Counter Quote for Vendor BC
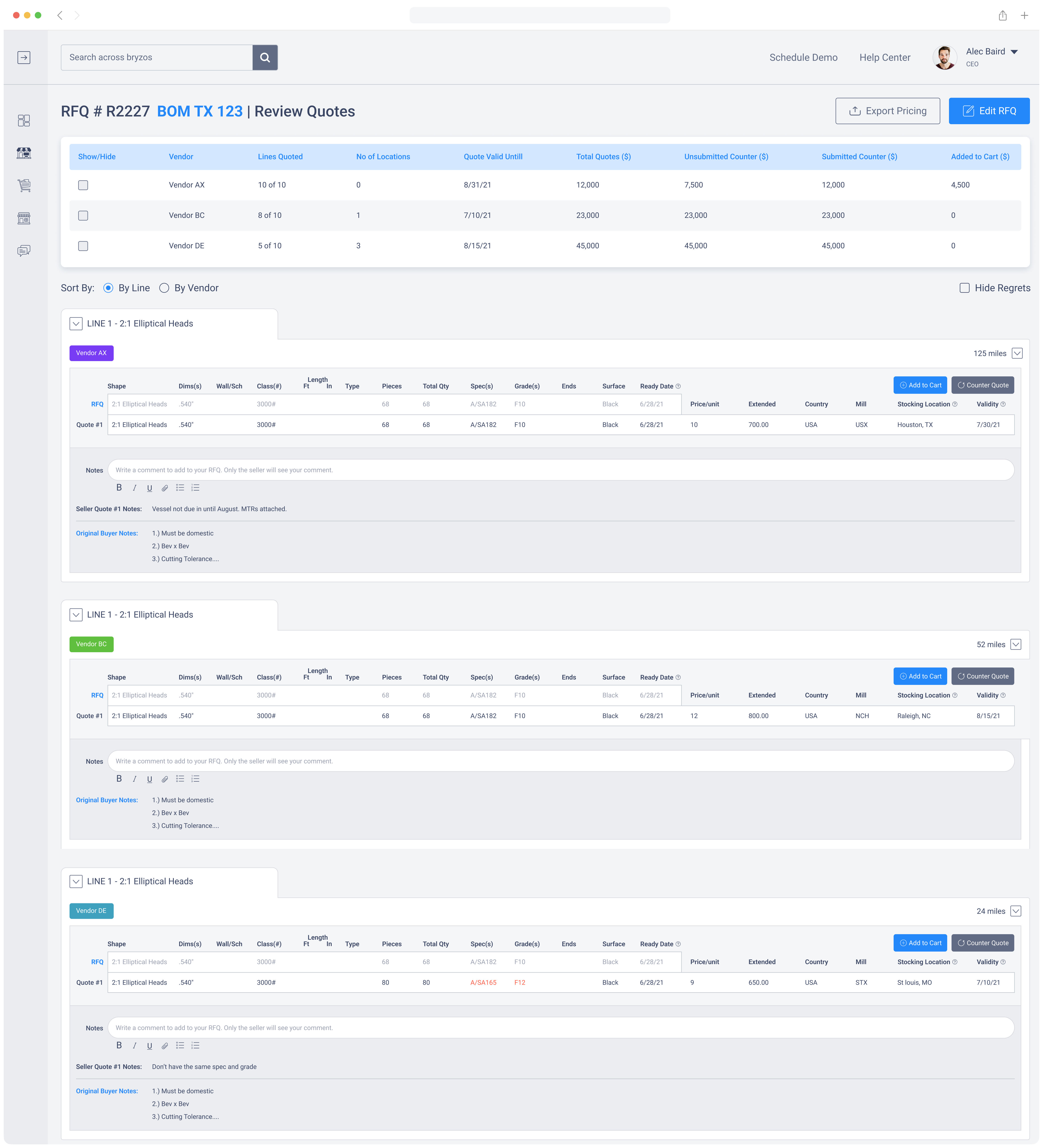This screenshot has width=1043, height=1148. pyautogui.click(x=983, y=676)
